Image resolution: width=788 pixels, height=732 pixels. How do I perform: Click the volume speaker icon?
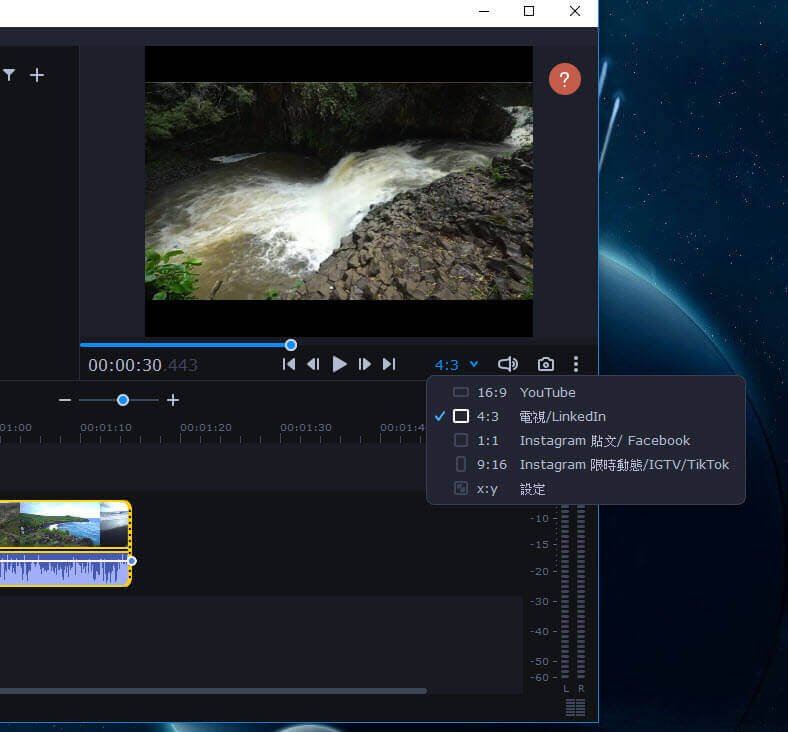click(x=508, y=364)
